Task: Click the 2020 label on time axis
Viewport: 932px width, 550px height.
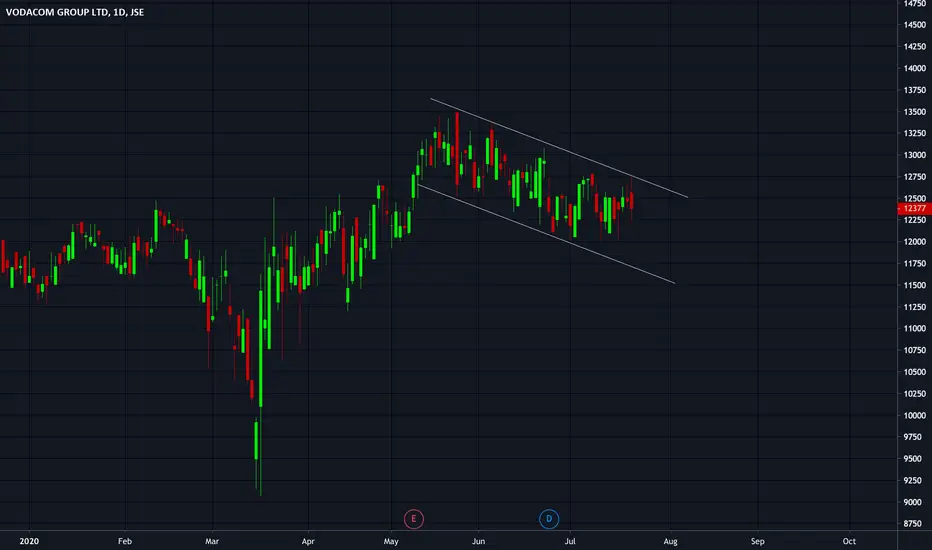Action: 29,541
